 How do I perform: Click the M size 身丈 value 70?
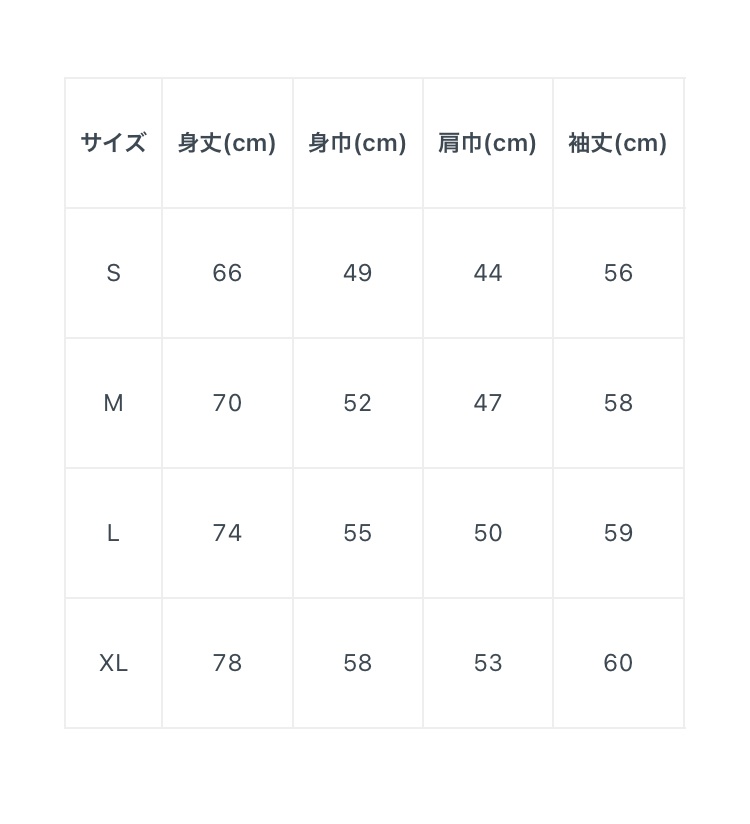click(x=227, y=403)
